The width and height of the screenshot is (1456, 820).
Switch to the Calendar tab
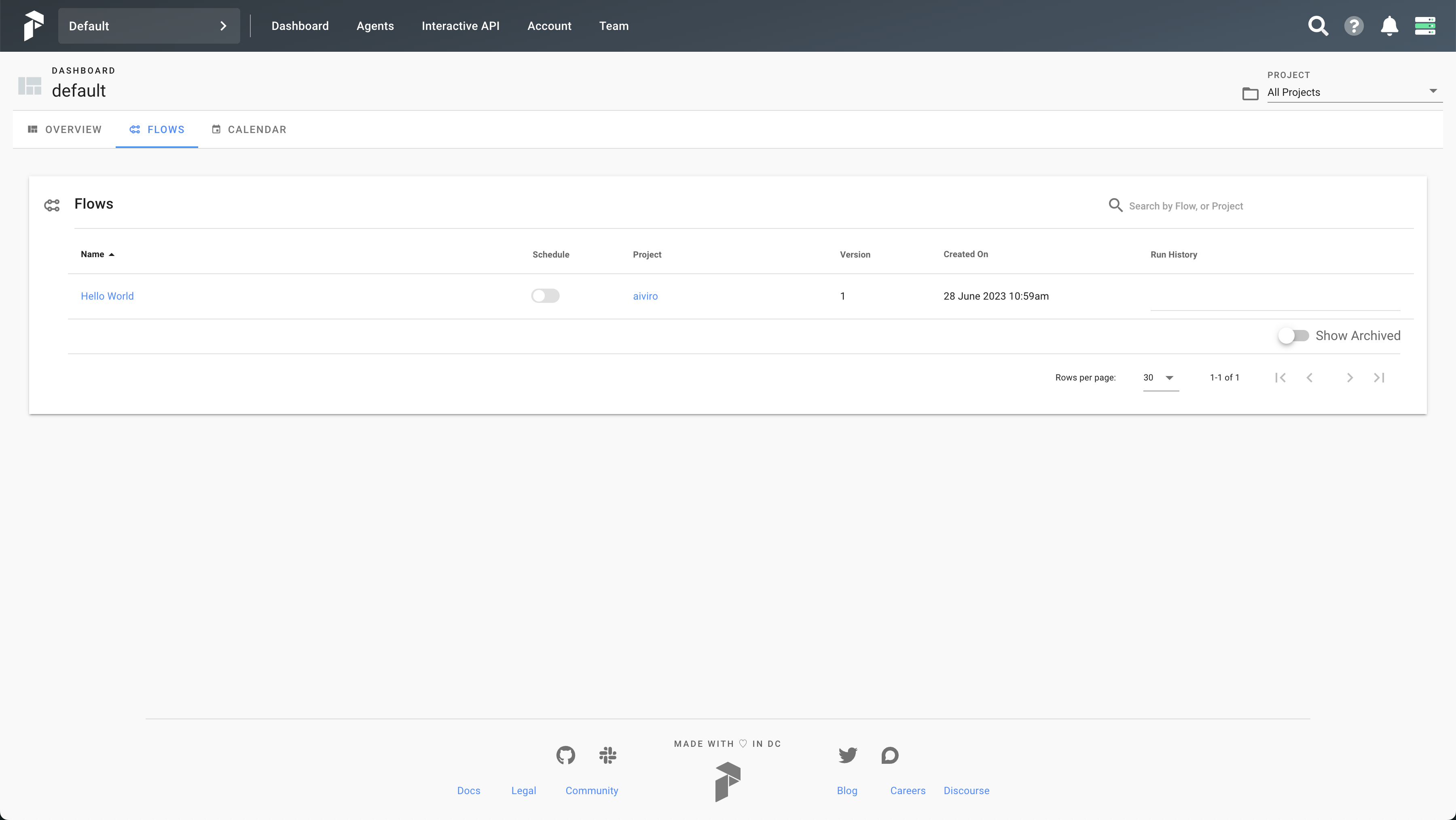pyautogui.click(x=249, y=129)
